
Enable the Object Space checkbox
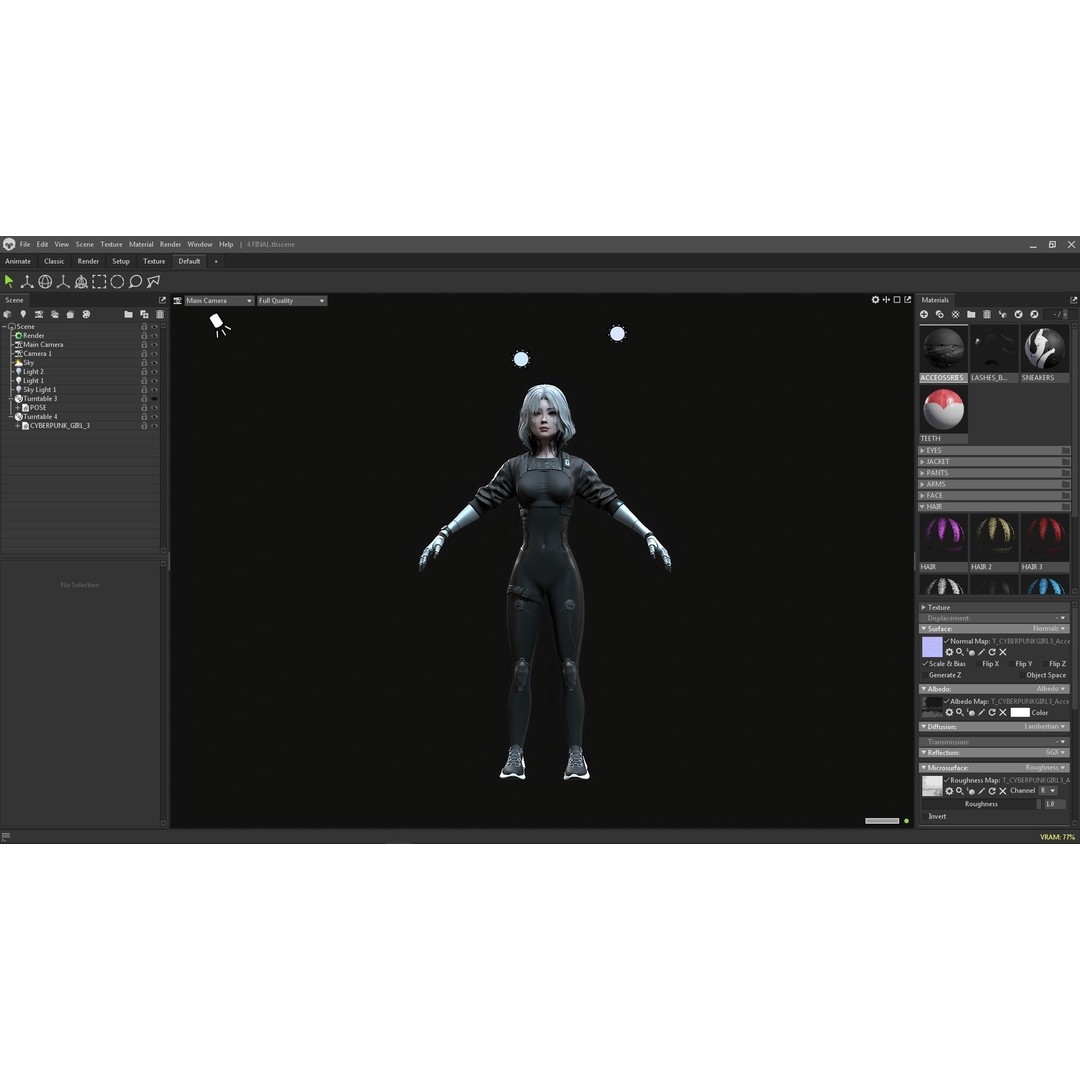[1022, 676]
